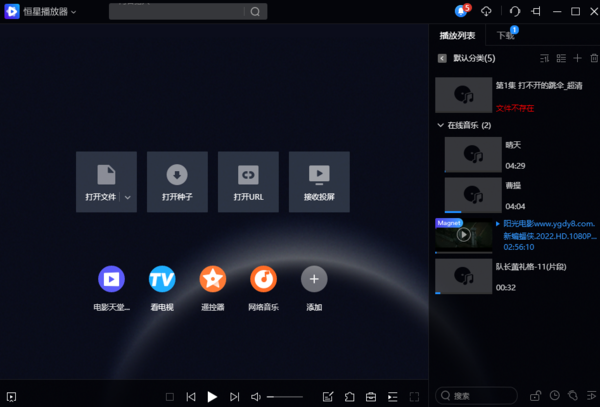Collapse the 在线音乐 (2) group
This screenshot has height=407, width=600.
click(x=441, y=126)
